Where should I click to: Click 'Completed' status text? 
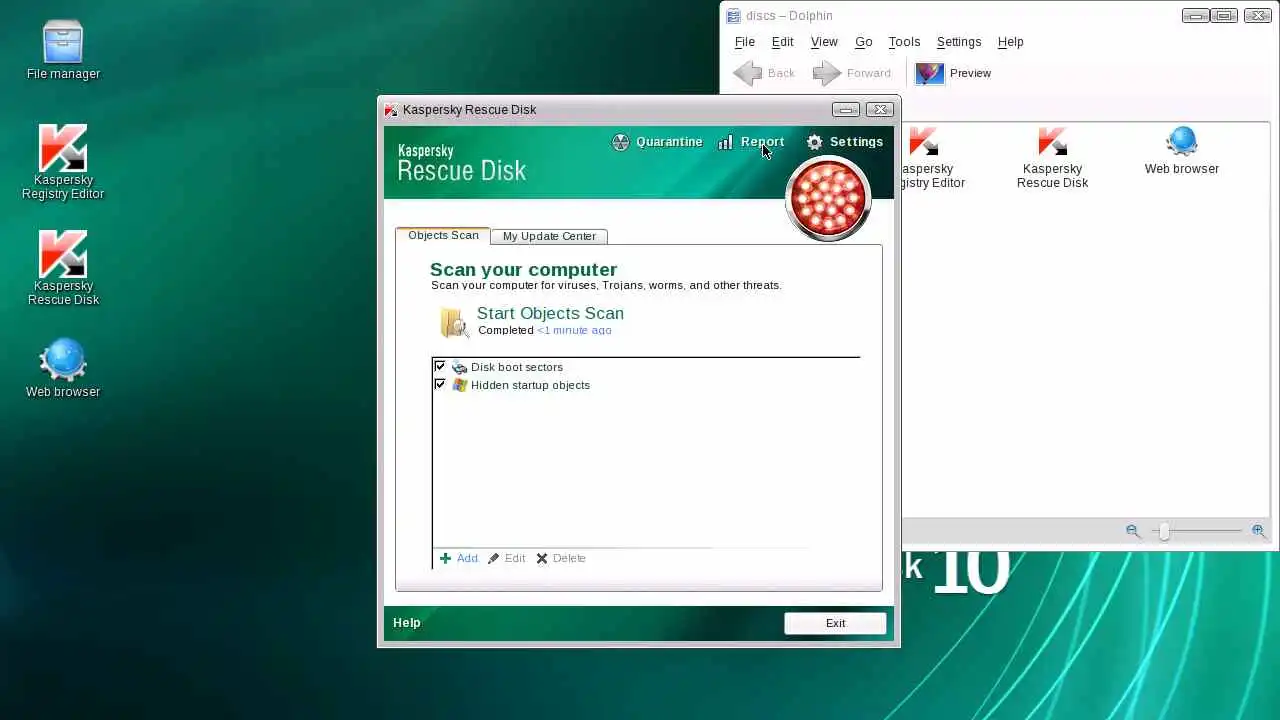click(506, 330)
